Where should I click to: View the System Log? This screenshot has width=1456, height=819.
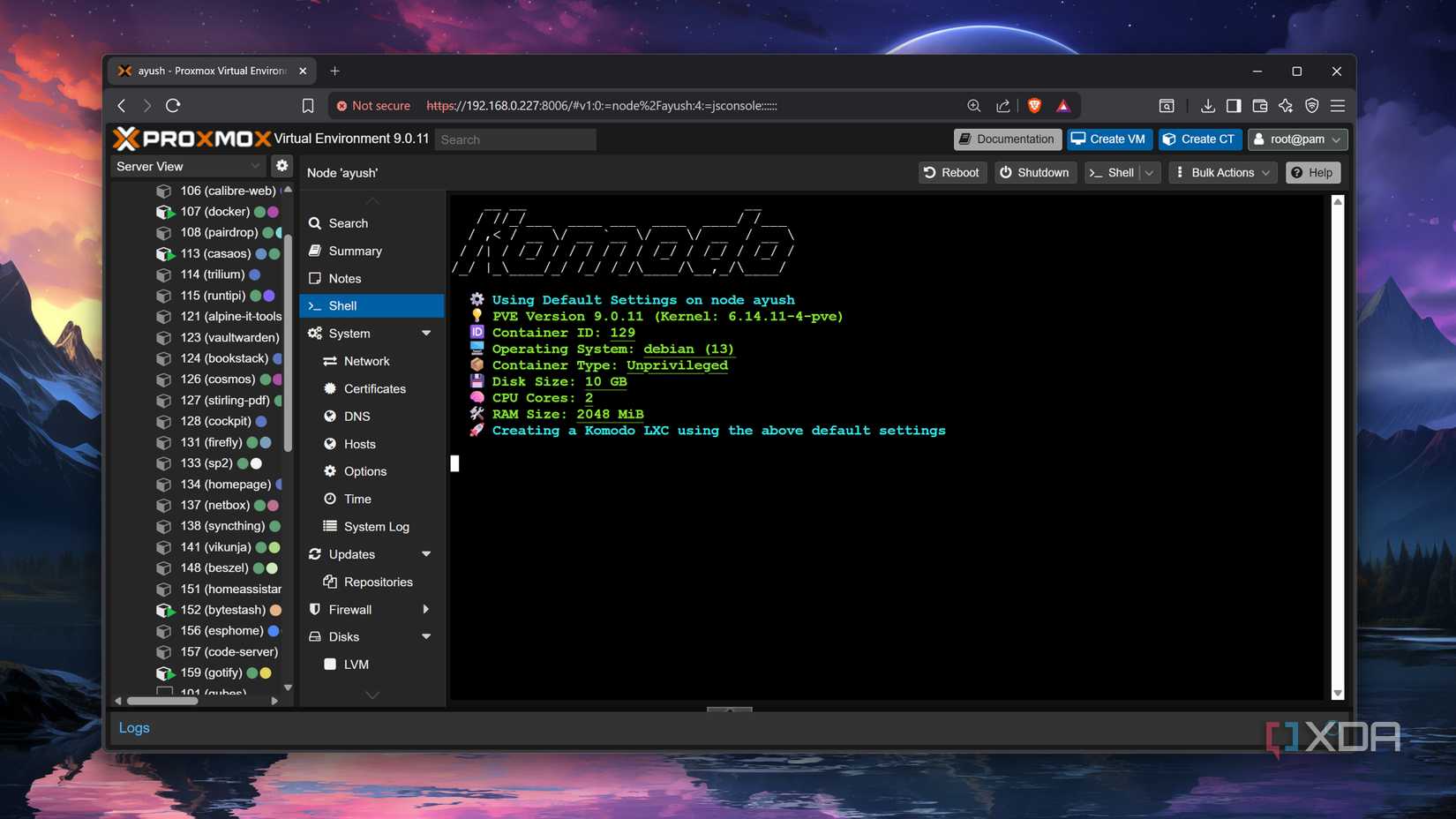(377, 526)
